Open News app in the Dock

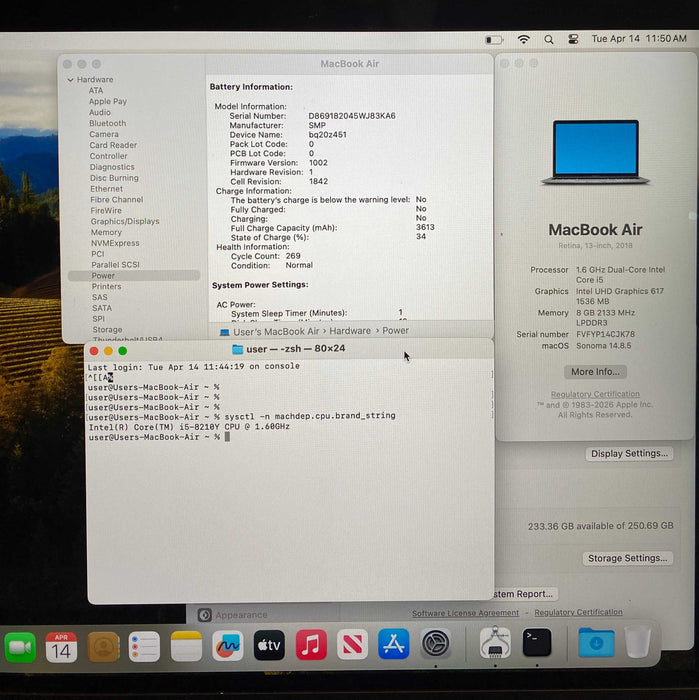[352, 644]
